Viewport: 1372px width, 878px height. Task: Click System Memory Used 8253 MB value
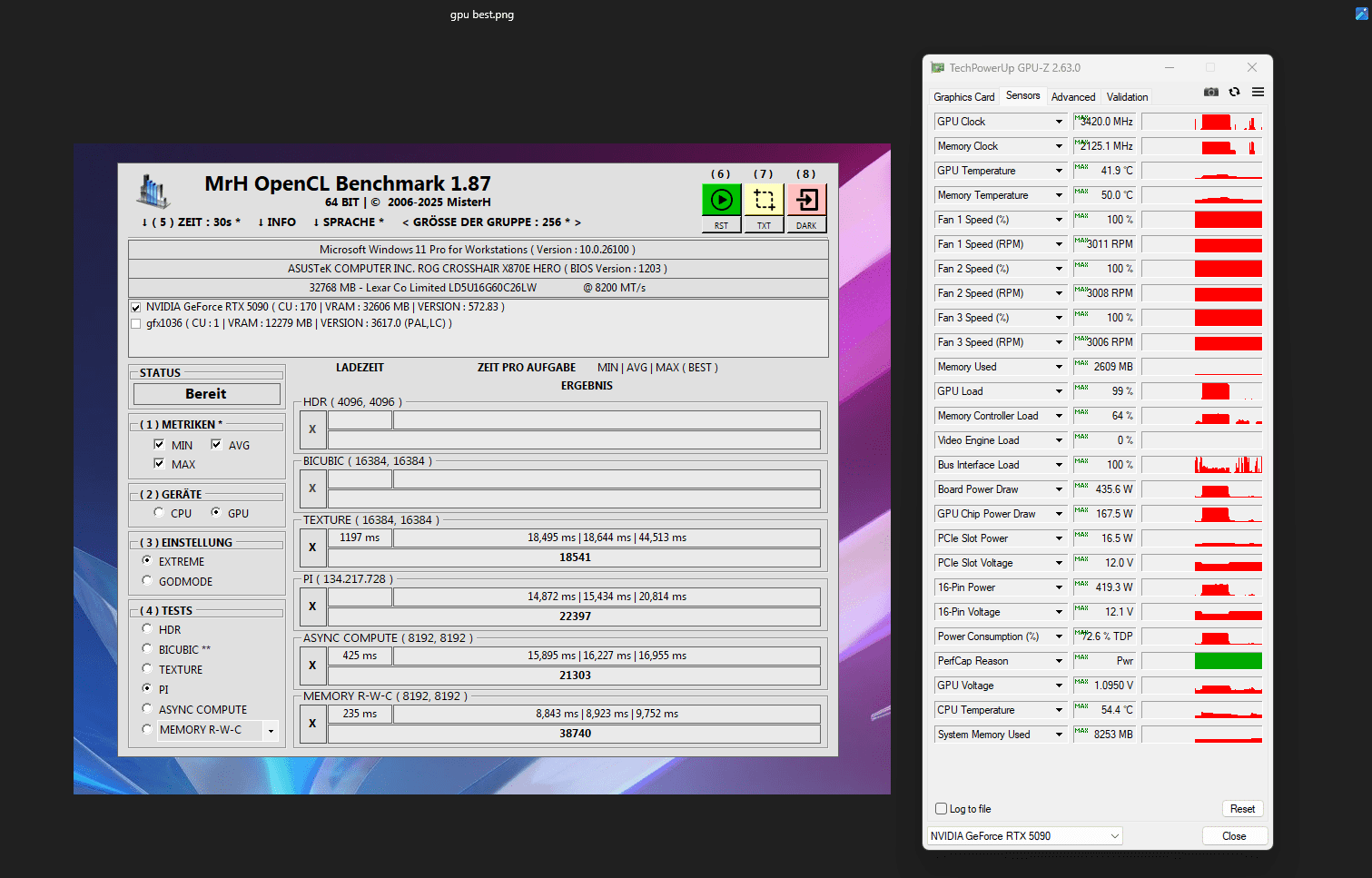(x=1104, y=735)
